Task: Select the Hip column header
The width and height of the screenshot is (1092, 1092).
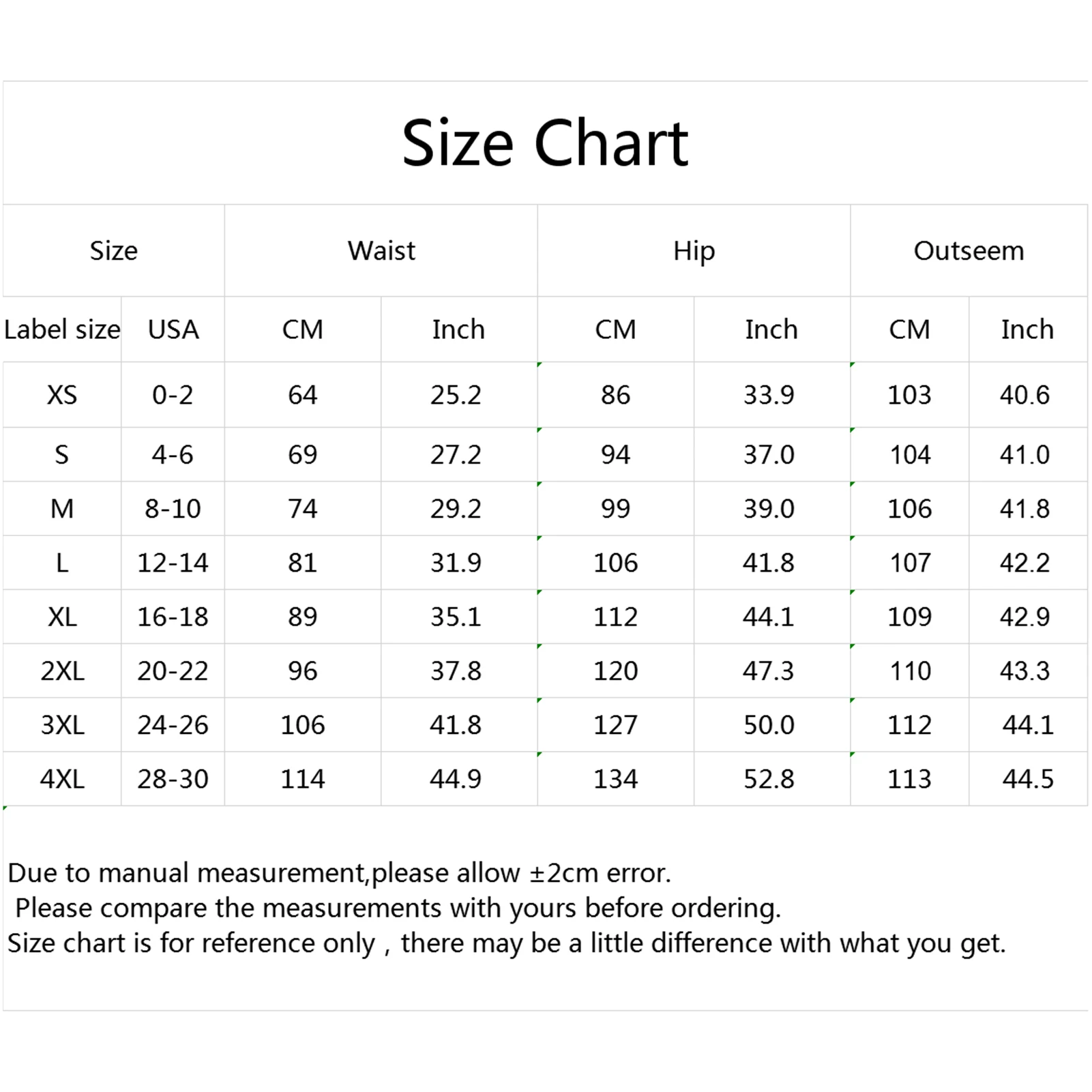Action: 694,251
